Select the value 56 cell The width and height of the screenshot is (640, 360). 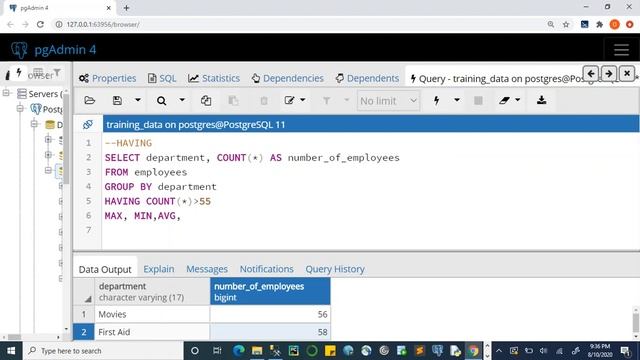point(270,314)
